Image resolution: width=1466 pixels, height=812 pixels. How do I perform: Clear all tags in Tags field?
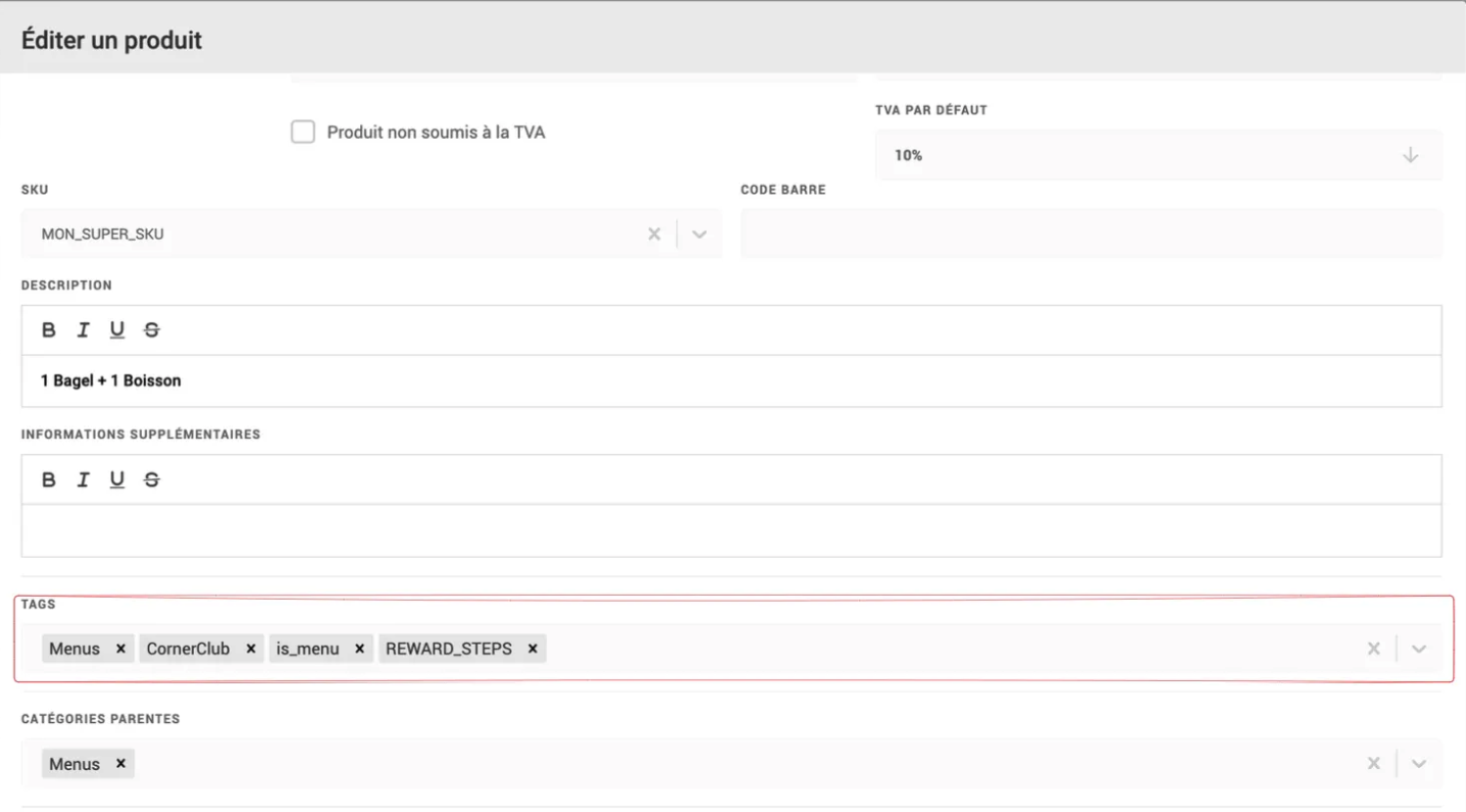[1374, 649]
